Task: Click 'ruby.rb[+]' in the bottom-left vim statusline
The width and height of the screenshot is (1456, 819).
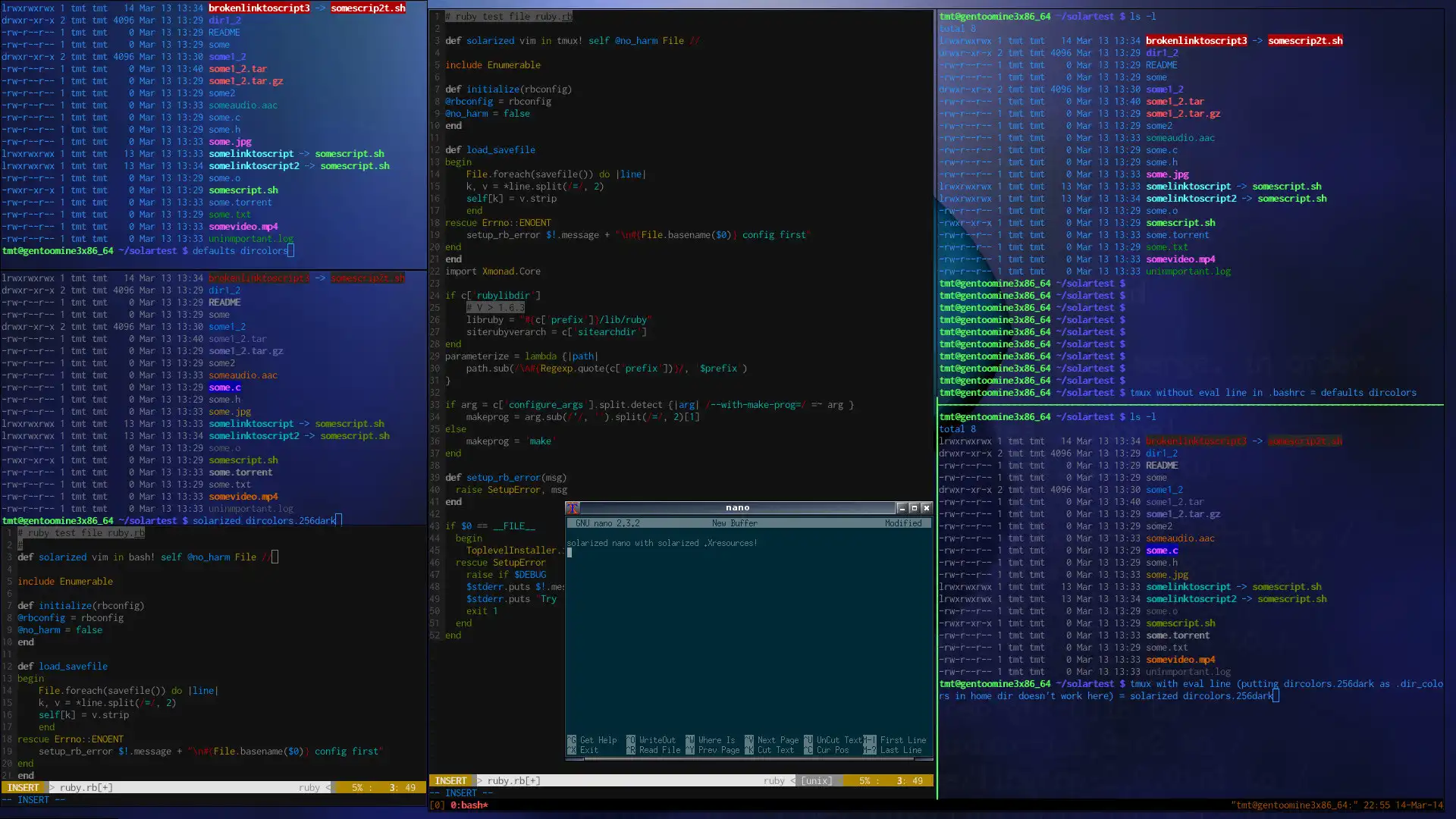Action: [x=86, y=788]
